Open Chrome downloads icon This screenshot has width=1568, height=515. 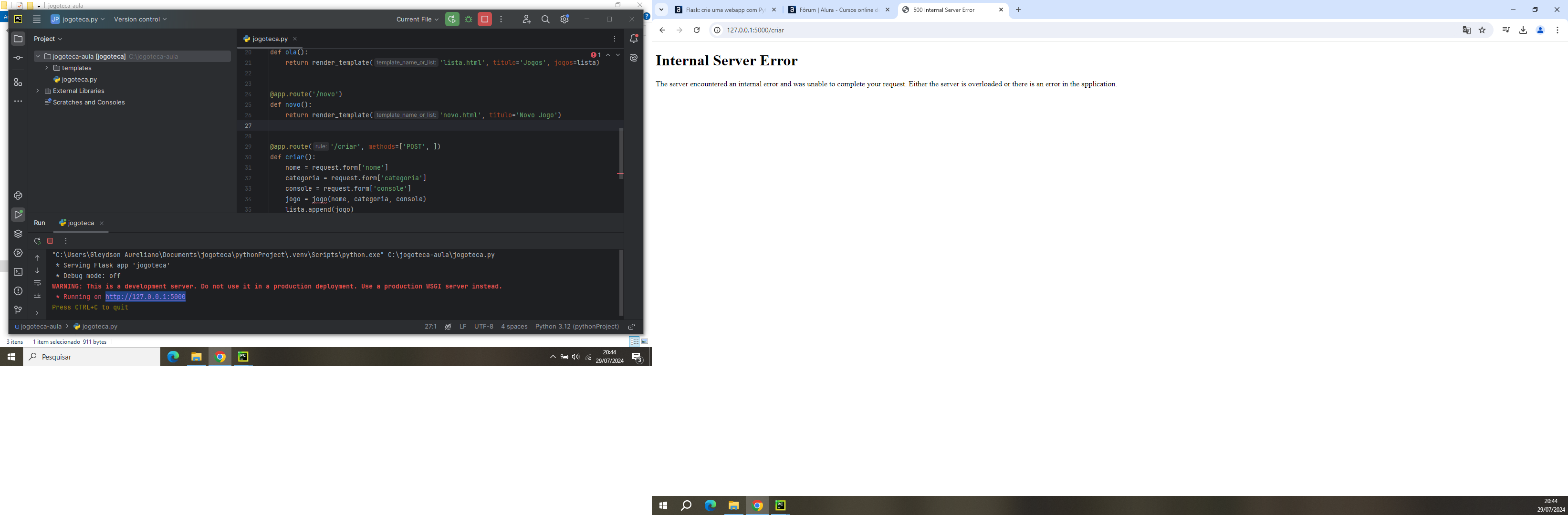[x=1523, y=30]
